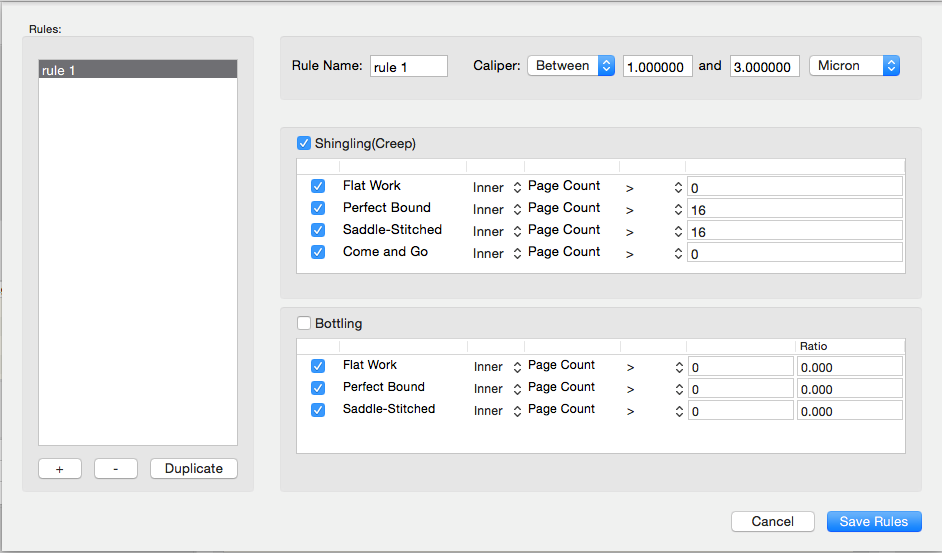
Task: Toggle Come and Go checkbox
Action: (318, 252)
